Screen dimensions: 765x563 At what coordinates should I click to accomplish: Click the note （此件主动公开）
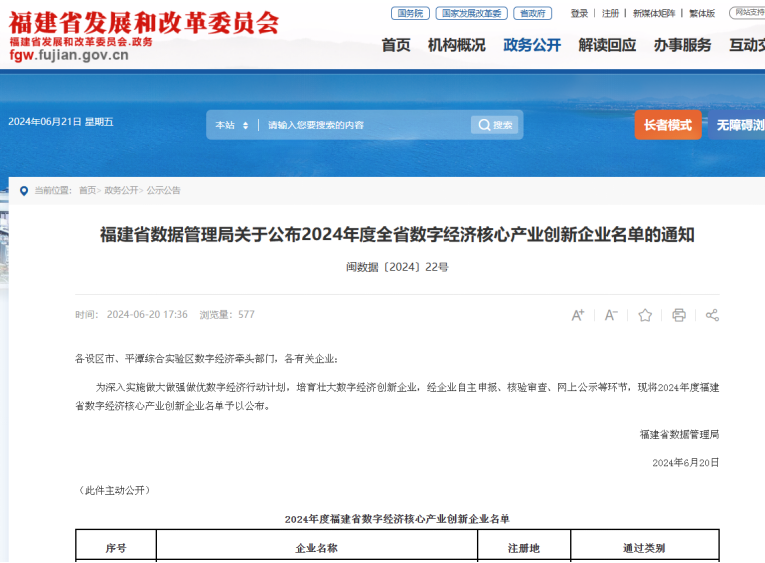pos(115,490)
